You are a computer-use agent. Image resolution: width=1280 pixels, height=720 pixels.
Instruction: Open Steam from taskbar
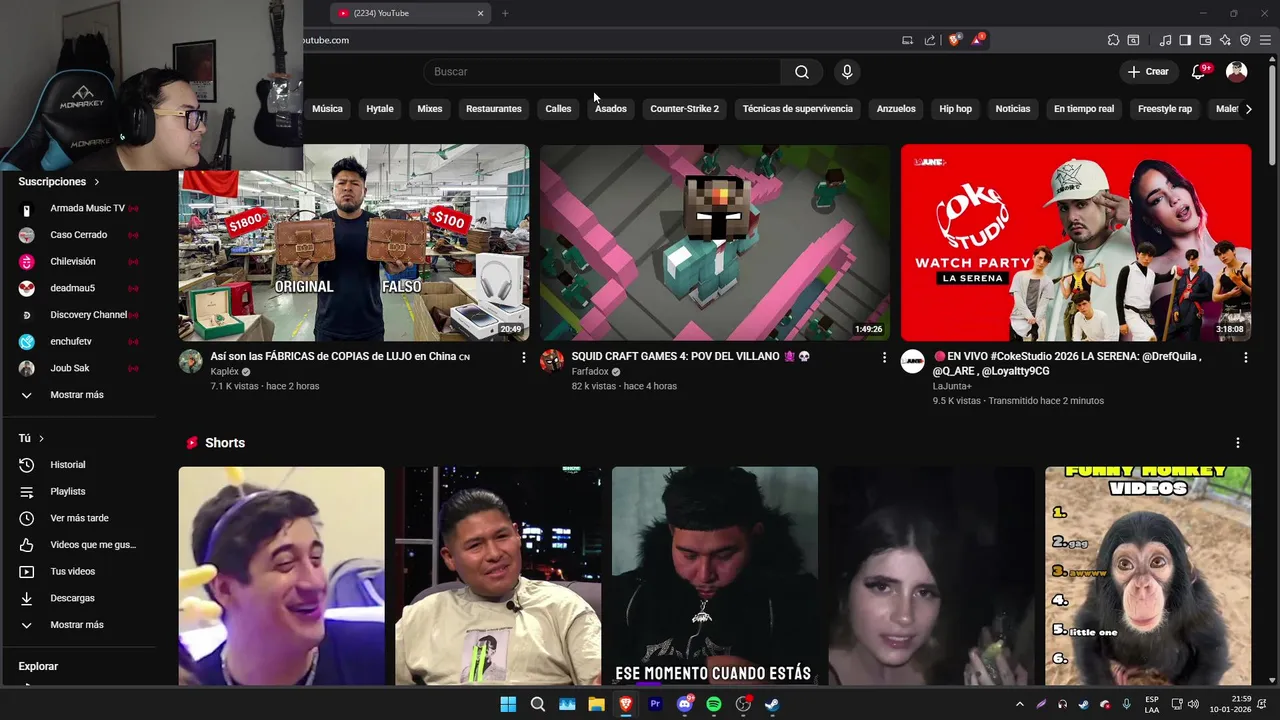(773, 704)
